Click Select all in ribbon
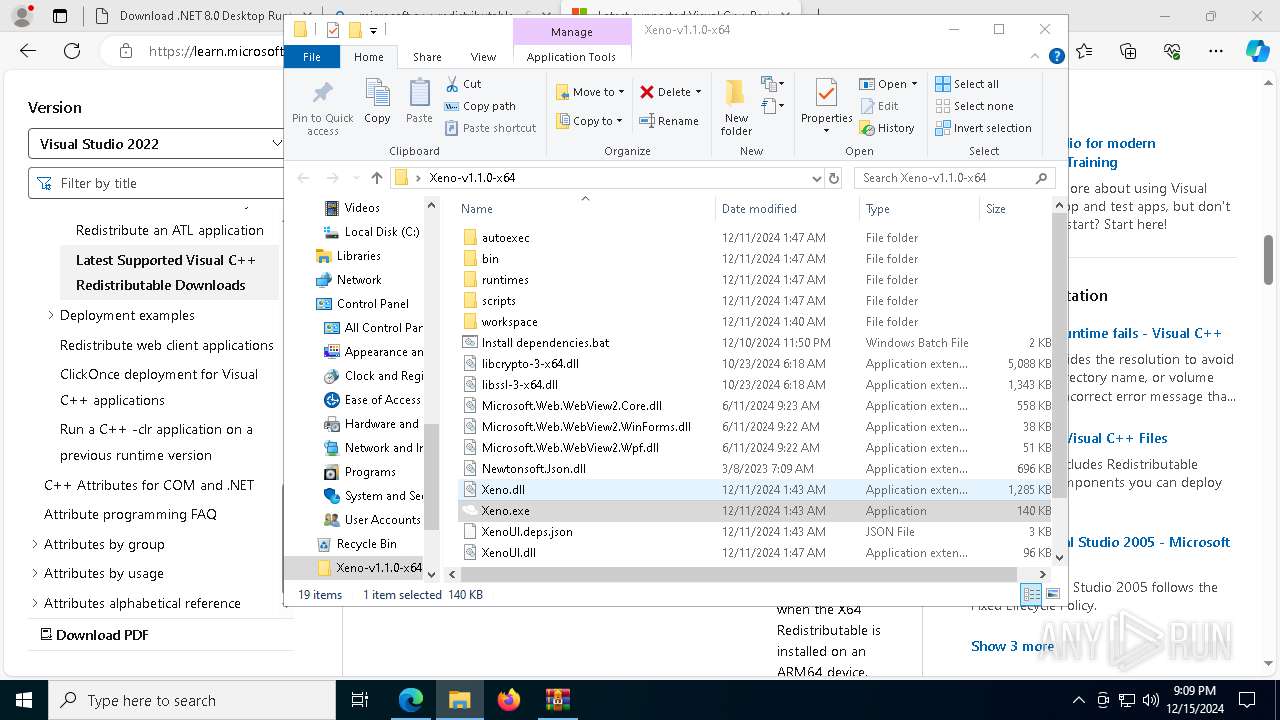This screenshot has width=1280, height=720. click(967, 84)
